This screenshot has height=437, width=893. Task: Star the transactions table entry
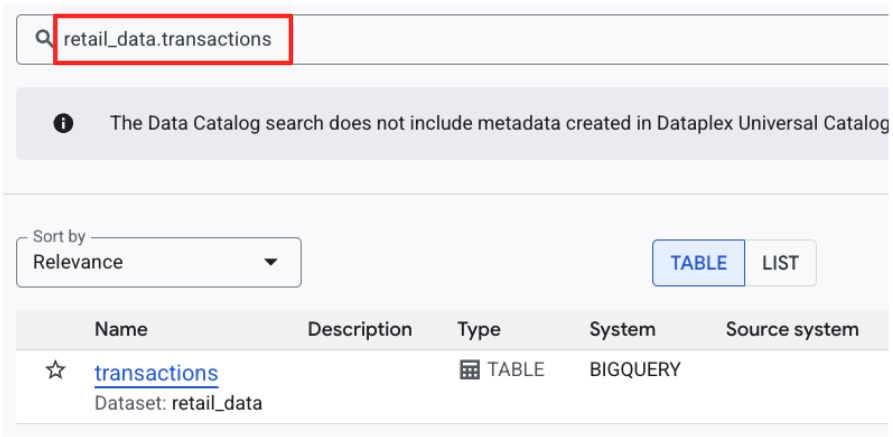(56, 371)
